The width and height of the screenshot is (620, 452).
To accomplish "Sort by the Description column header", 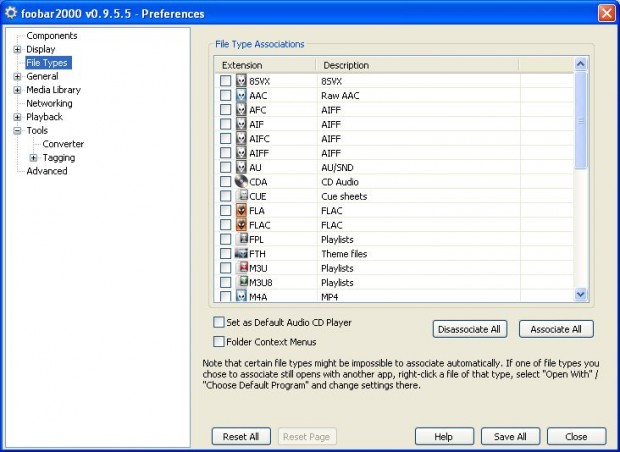I will click(418, 65).
